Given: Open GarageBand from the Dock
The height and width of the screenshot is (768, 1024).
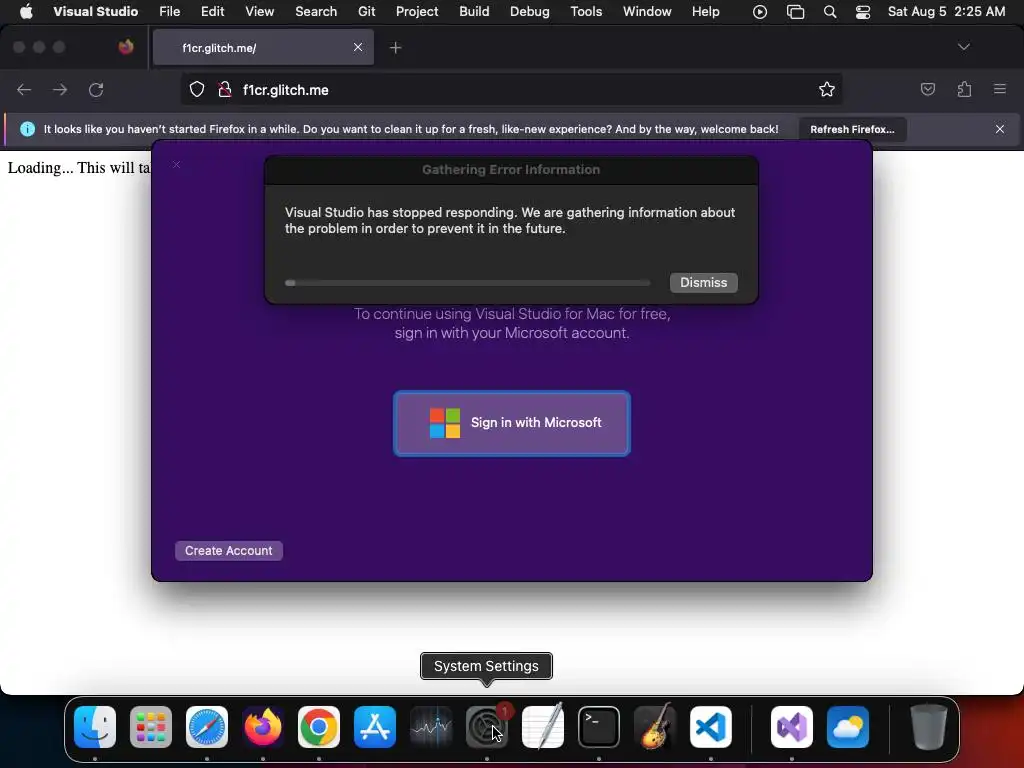Looking at the screenshot, I should tap(655, 727).
